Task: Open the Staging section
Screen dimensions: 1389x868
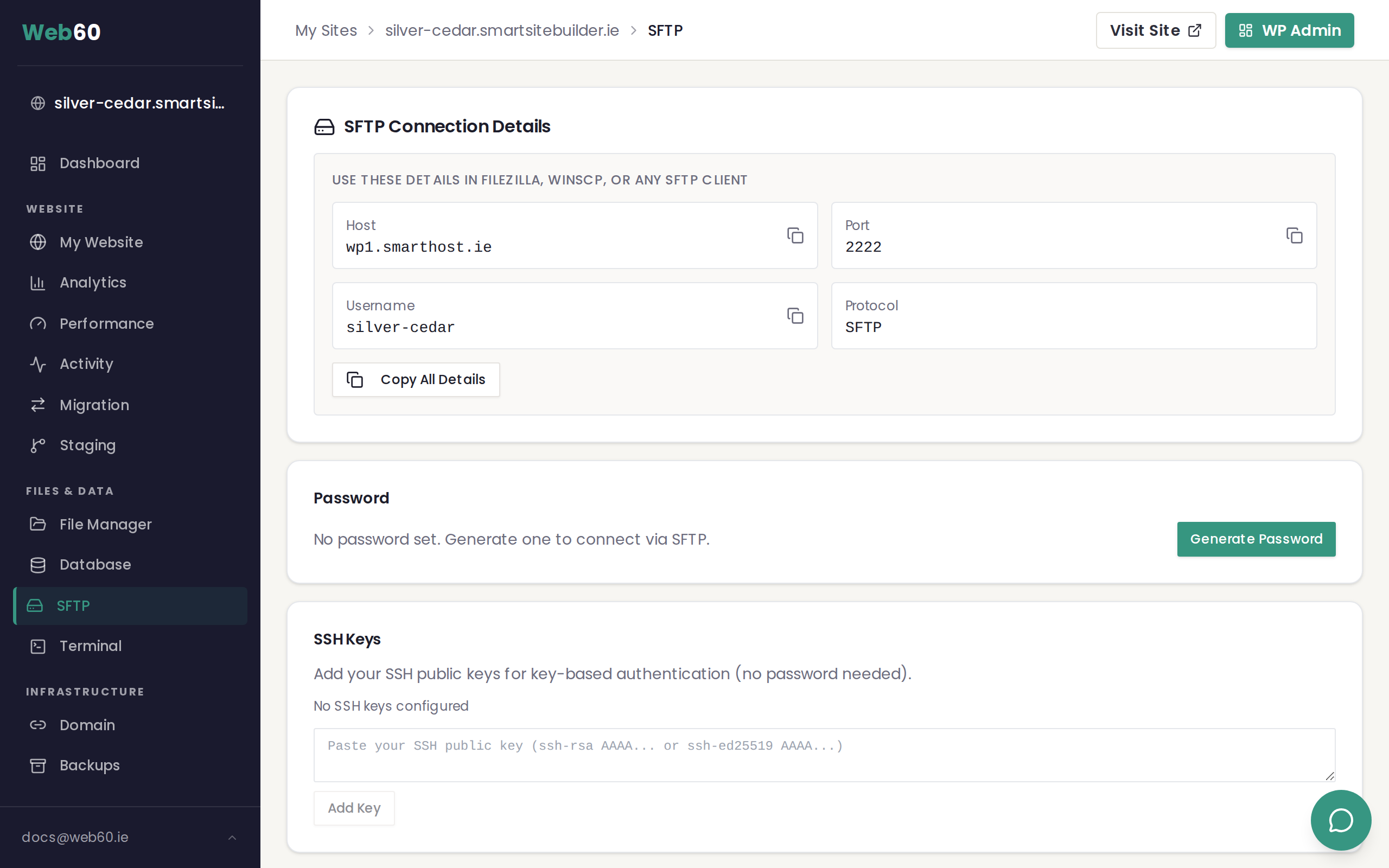Action: [87, 445]
